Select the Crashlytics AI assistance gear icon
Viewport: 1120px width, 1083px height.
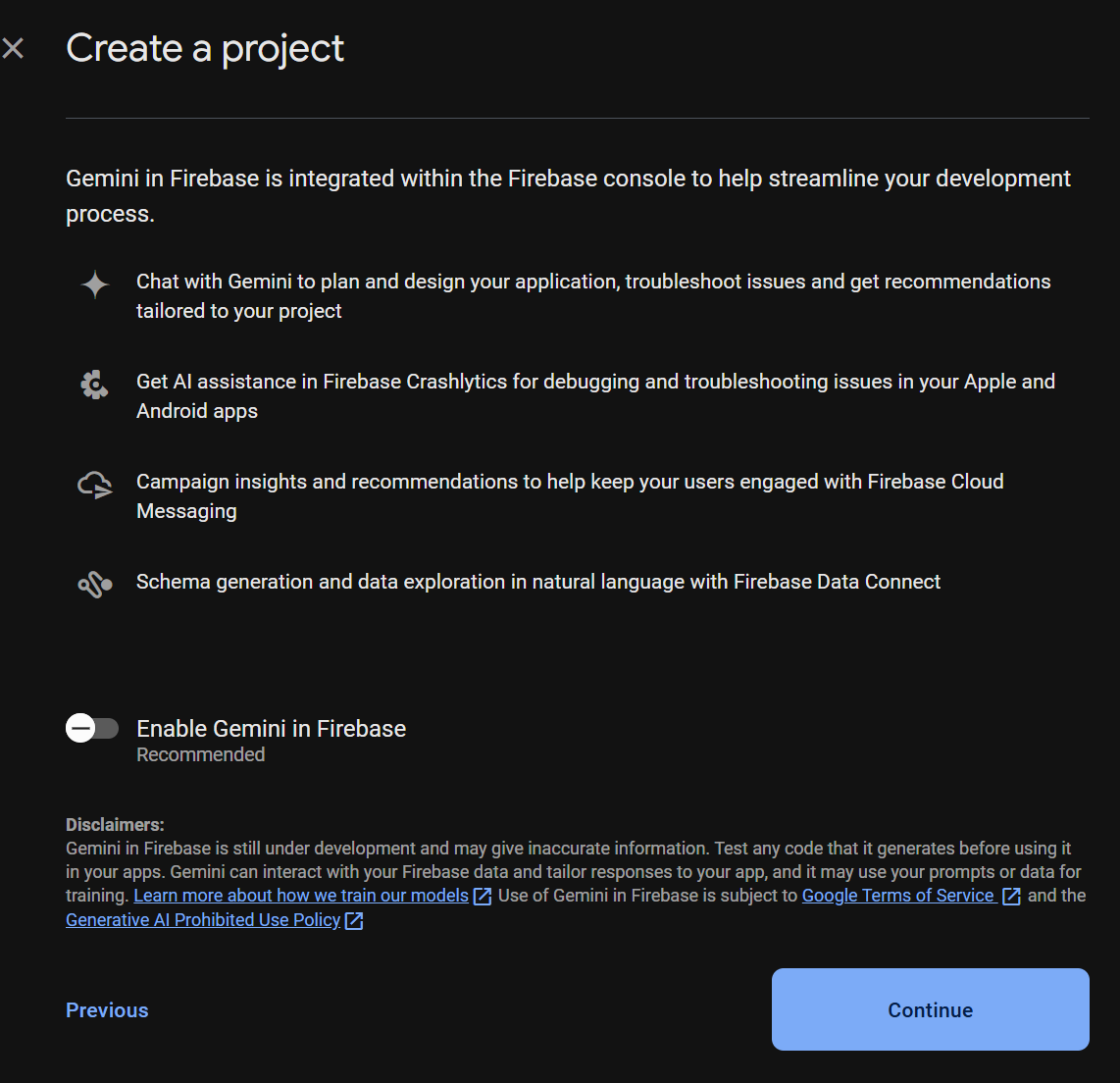(93, 386)
